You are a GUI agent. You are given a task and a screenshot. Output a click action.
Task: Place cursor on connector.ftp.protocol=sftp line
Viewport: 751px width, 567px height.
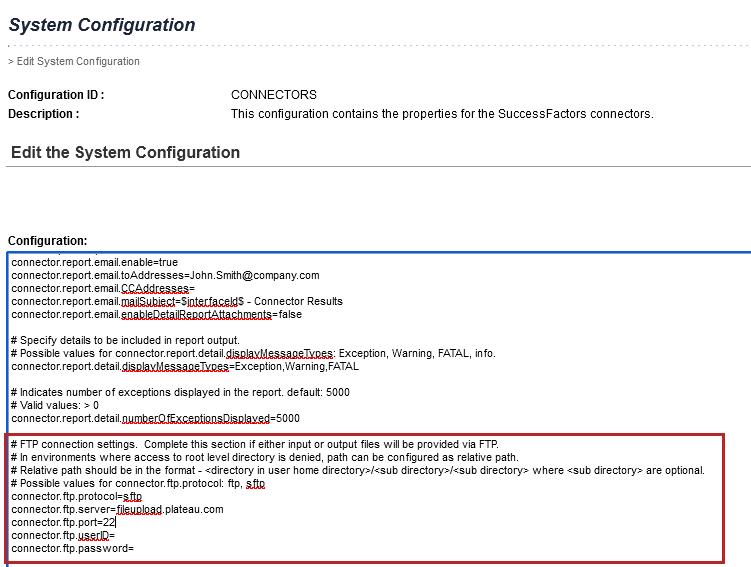pos(77,496)
